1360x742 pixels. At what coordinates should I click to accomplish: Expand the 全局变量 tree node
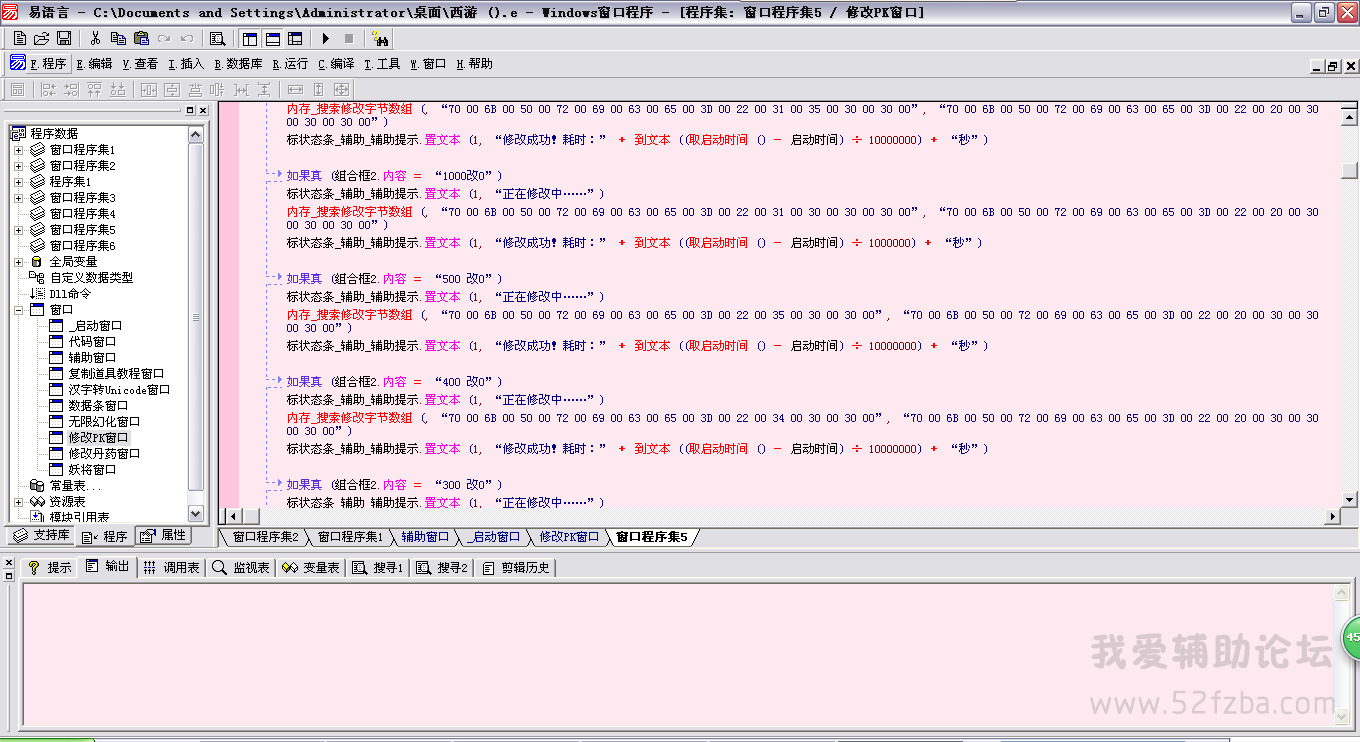(x=18, y=262)
